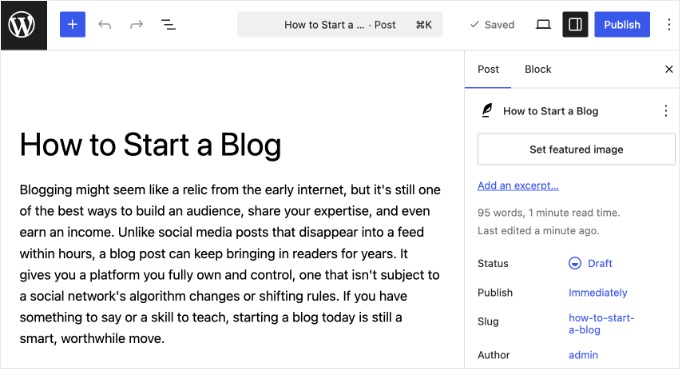Screen dimensions: 680x369
Task: Click the word count text 95 words
Action: (x=500, y=212)
